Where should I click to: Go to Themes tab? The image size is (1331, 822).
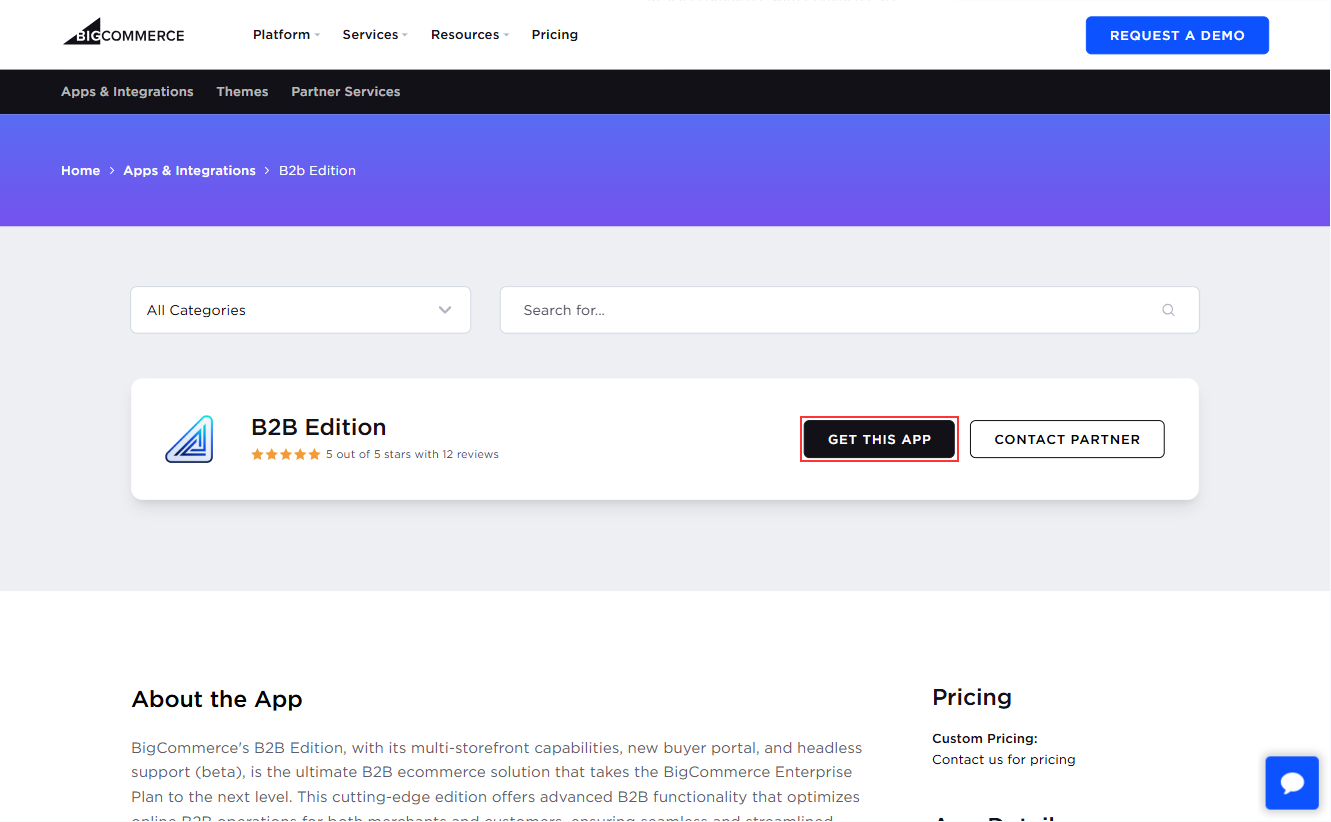(242, 91)
